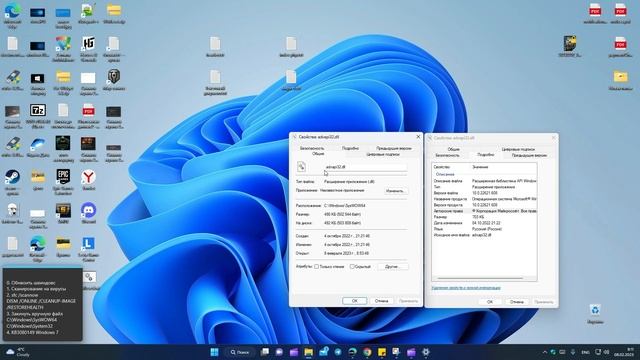This screenshot has width=640, height=360.
Task: Open Telegram from the taskbar
Action: tap(338, 352)
